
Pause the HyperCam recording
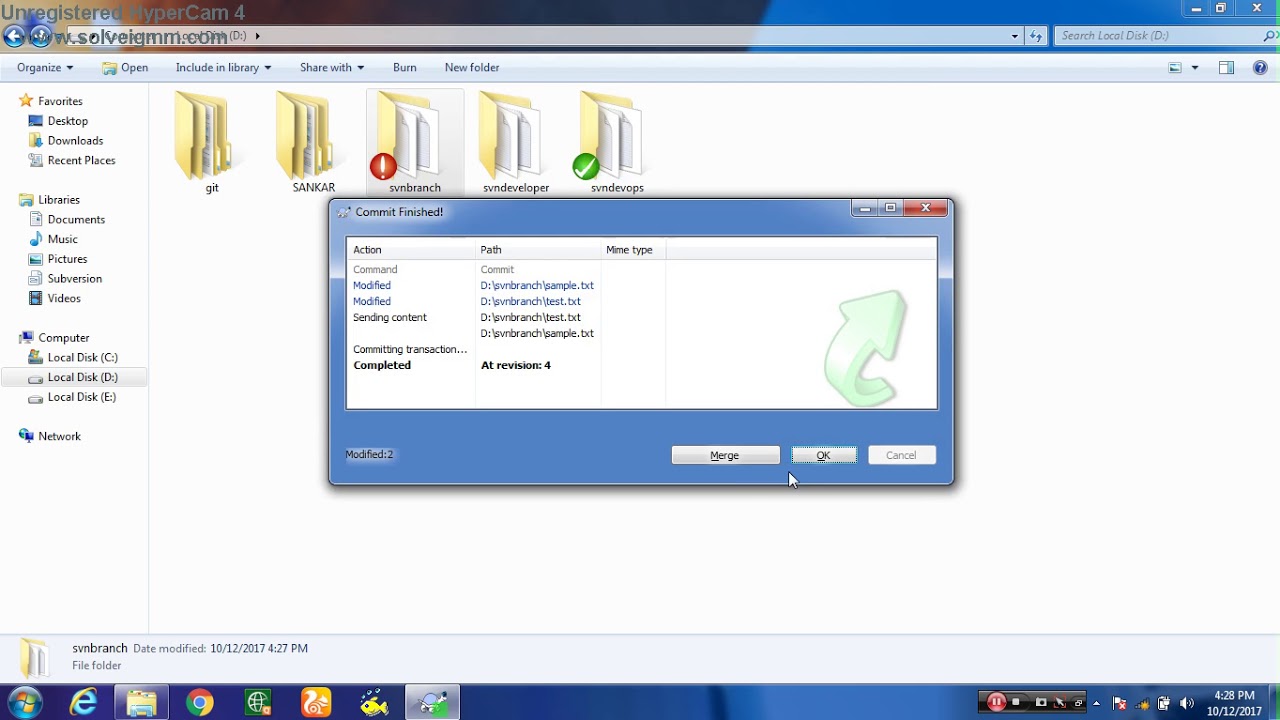click(x=996, y=702)
